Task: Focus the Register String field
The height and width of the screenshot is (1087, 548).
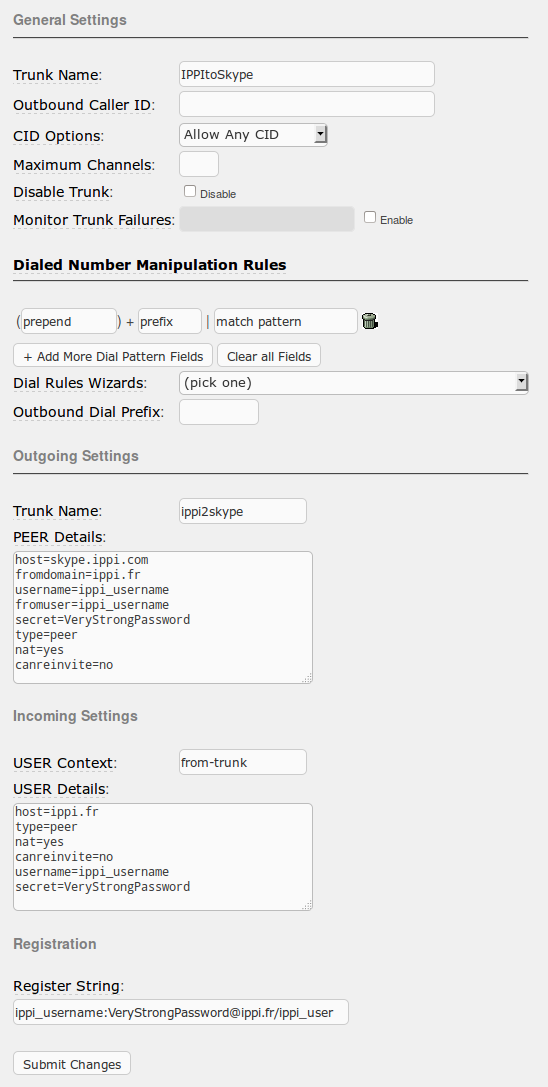Action: tap(180, 1012)
